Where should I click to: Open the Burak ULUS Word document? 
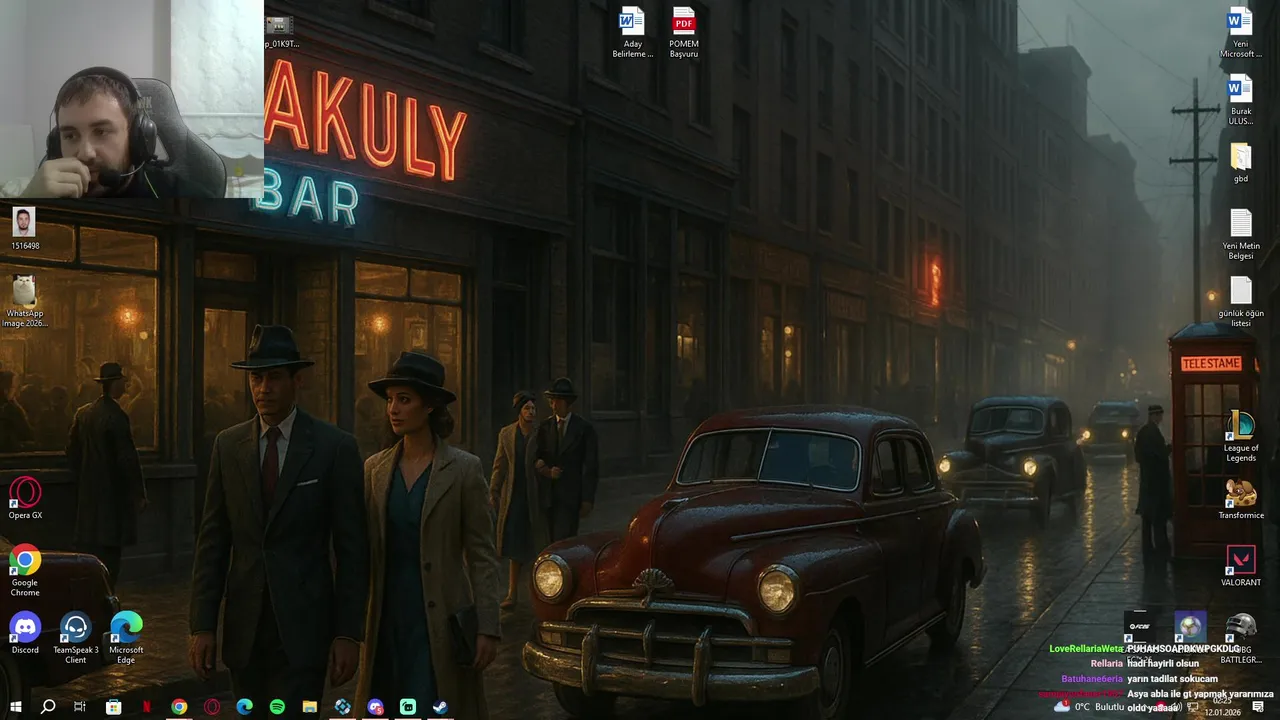(1240, 99)
